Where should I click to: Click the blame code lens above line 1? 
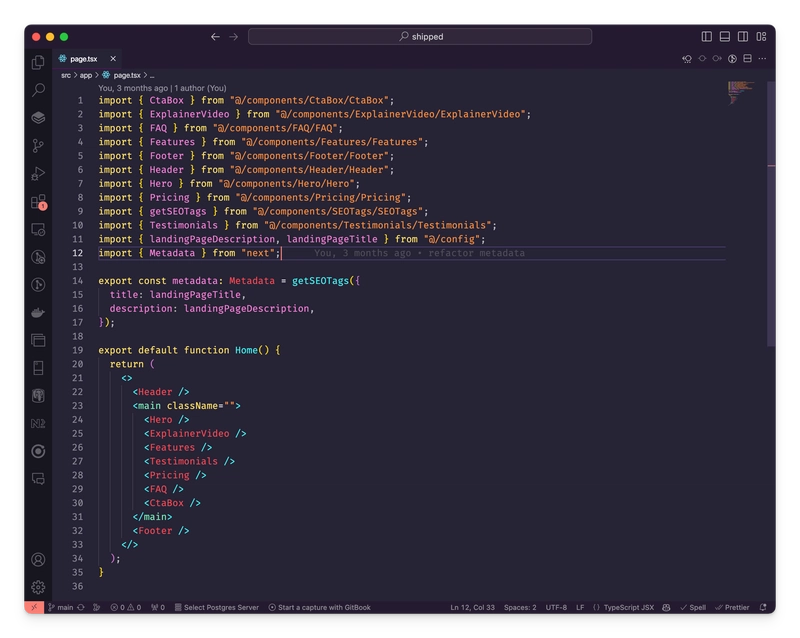[162, 88]
